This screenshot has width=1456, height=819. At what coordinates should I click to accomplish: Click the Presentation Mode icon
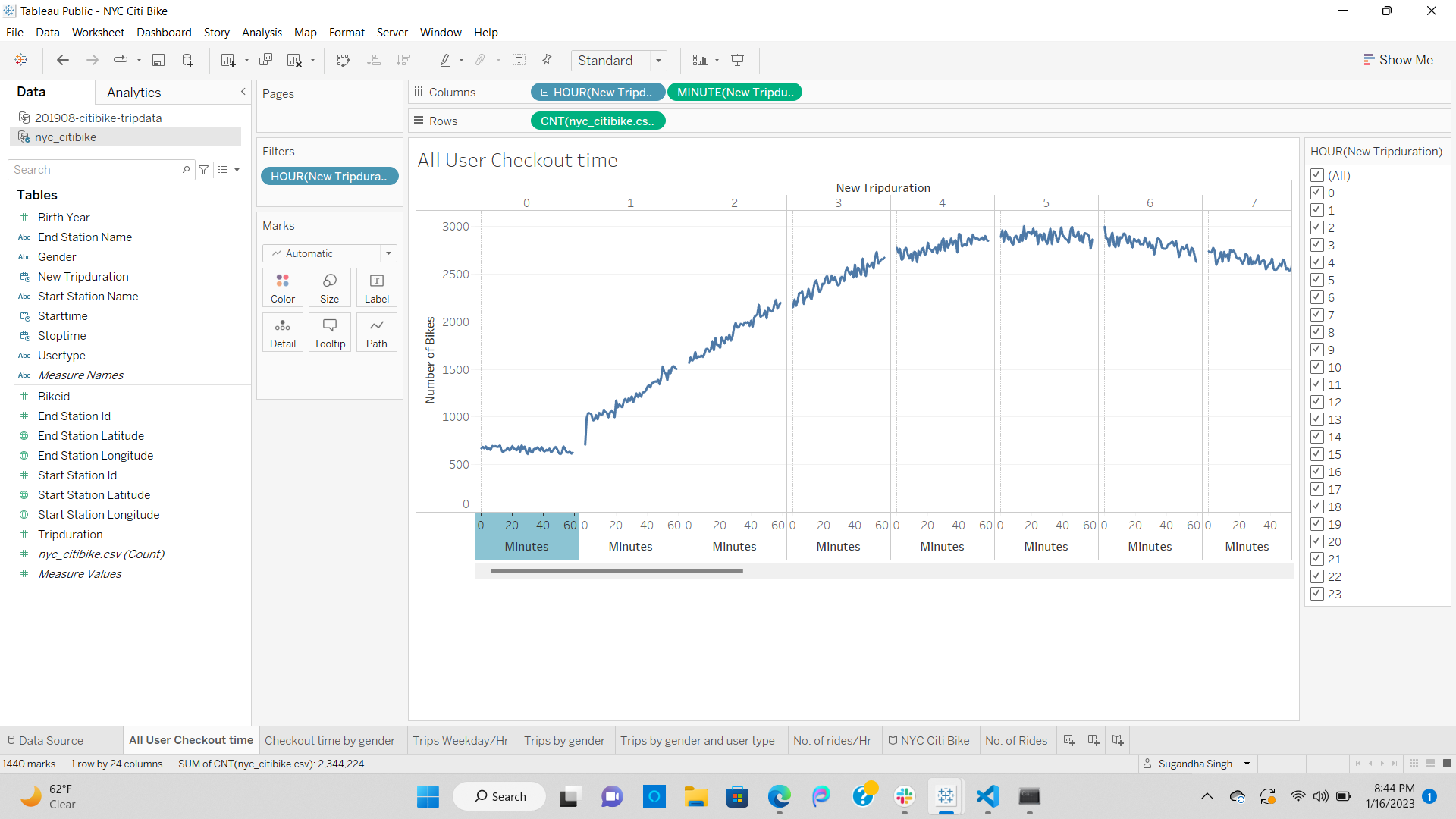click(x=737, y=60)
